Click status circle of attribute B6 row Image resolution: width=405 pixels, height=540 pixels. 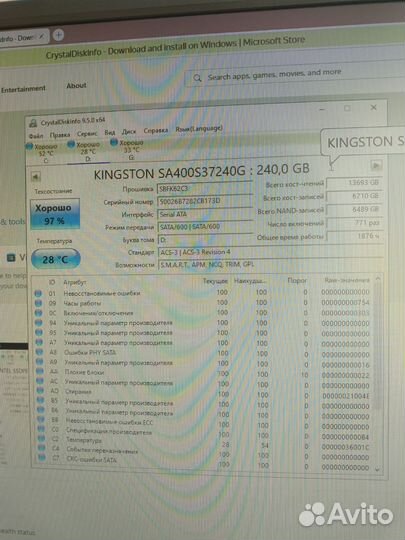click(41, 410)
